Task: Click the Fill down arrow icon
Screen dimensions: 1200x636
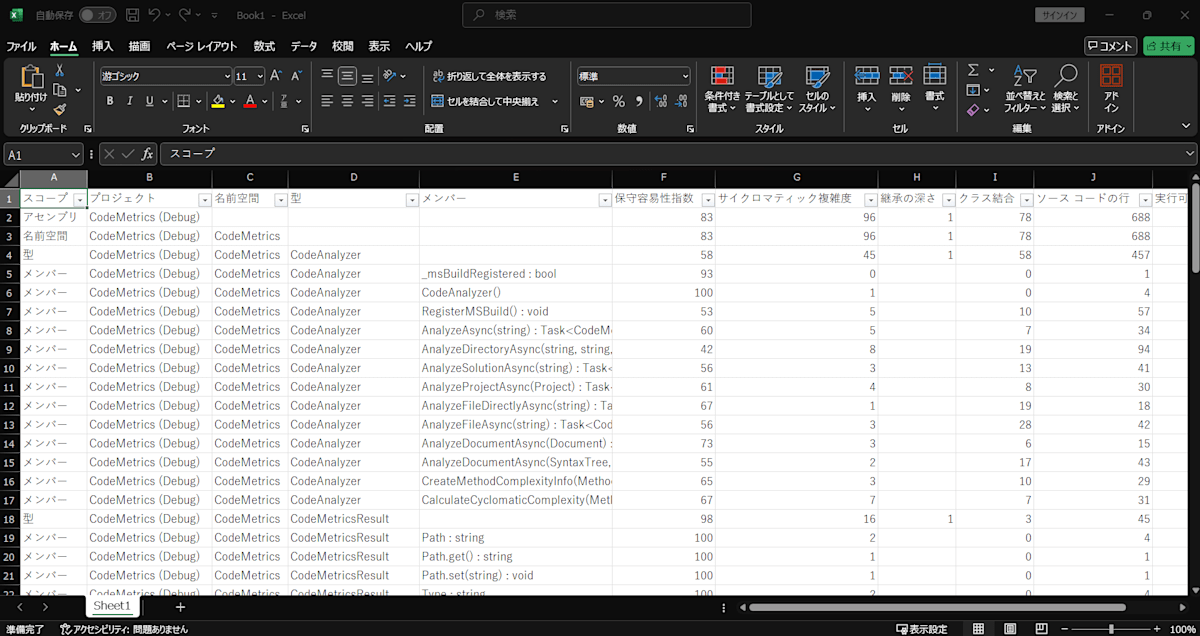Action: tap(973, 90)
